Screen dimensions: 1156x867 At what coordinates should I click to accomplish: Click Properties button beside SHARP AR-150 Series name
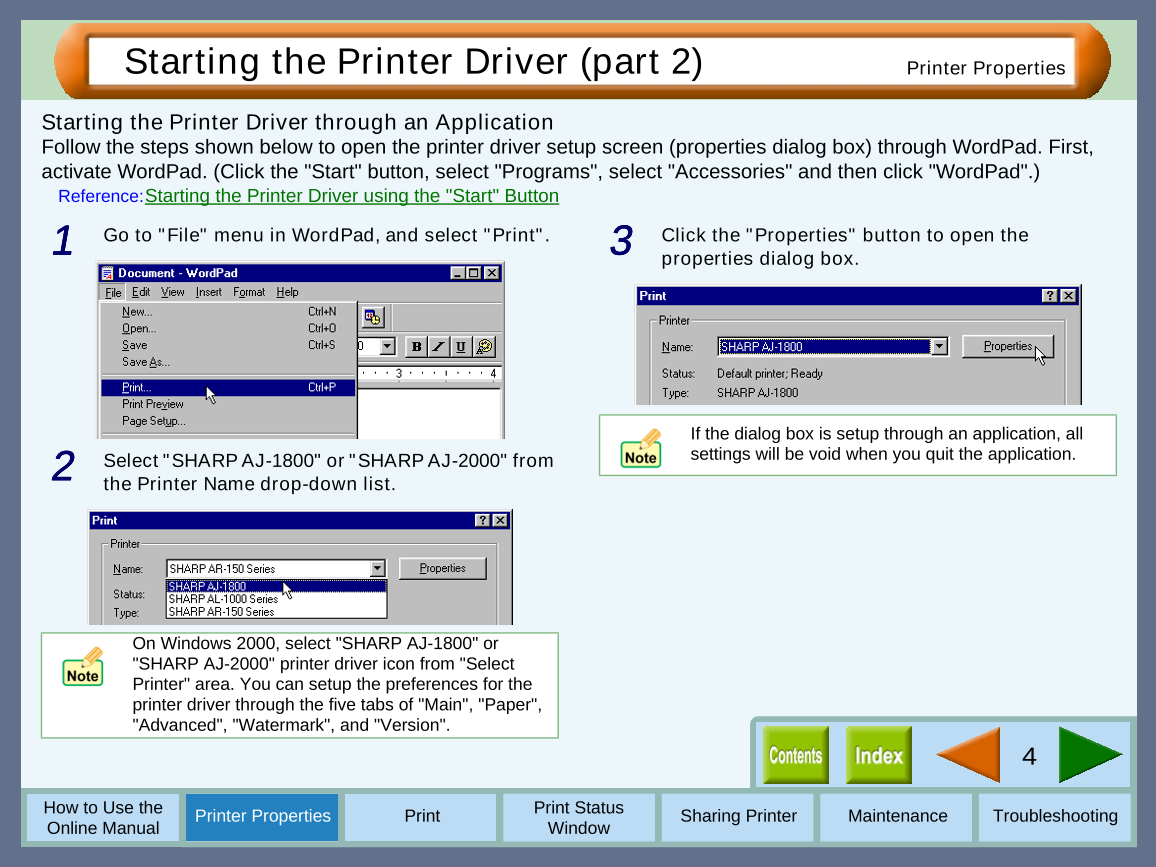(442, 568)
